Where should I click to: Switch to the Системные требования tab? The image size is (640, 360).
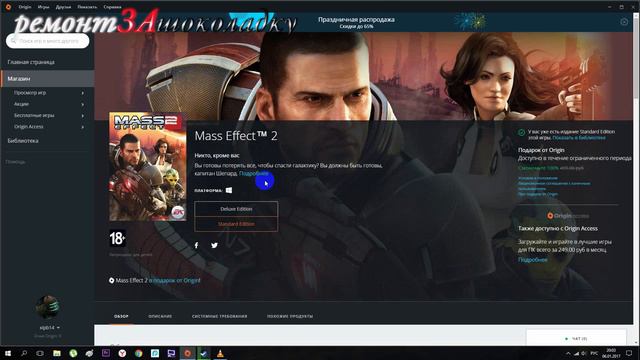pos(220,316)
